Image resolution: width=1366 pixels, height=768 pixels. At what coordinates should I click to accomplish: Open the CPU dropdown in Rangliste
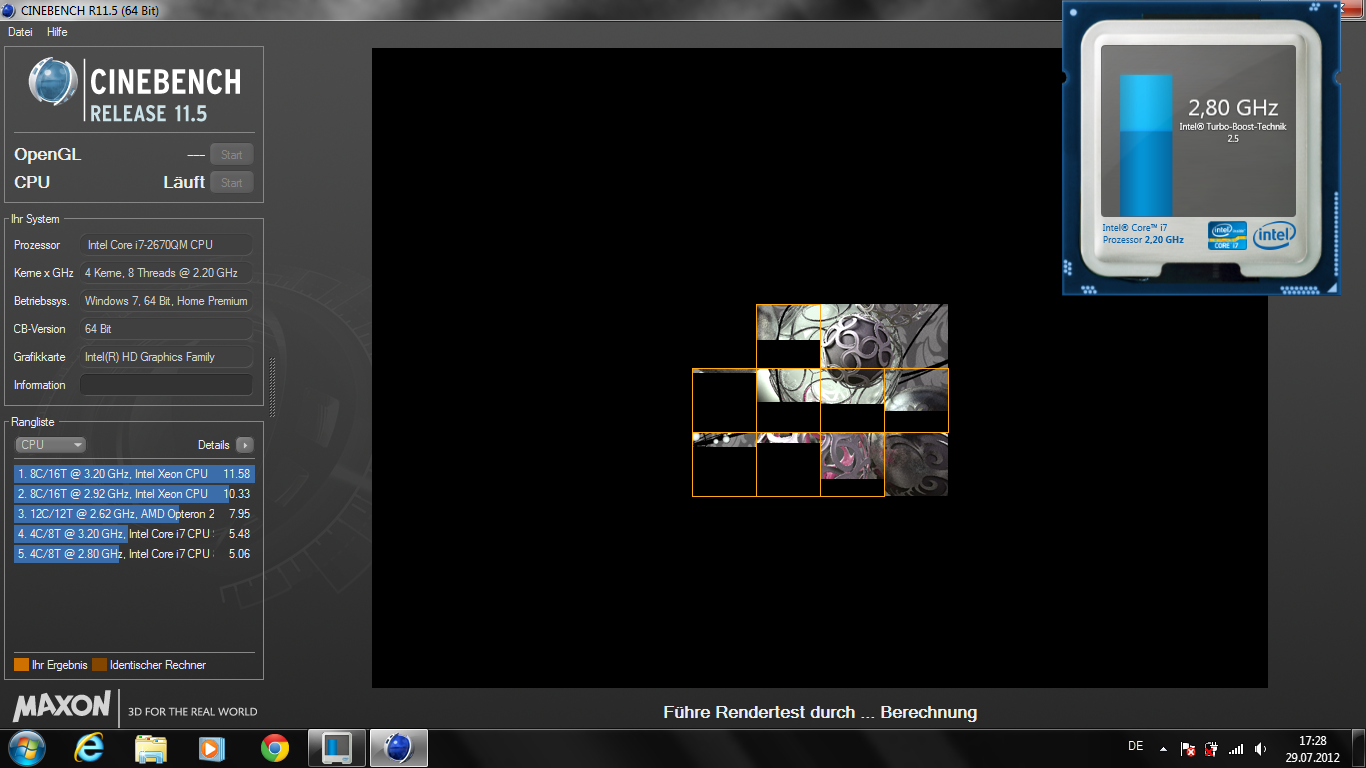50,445
